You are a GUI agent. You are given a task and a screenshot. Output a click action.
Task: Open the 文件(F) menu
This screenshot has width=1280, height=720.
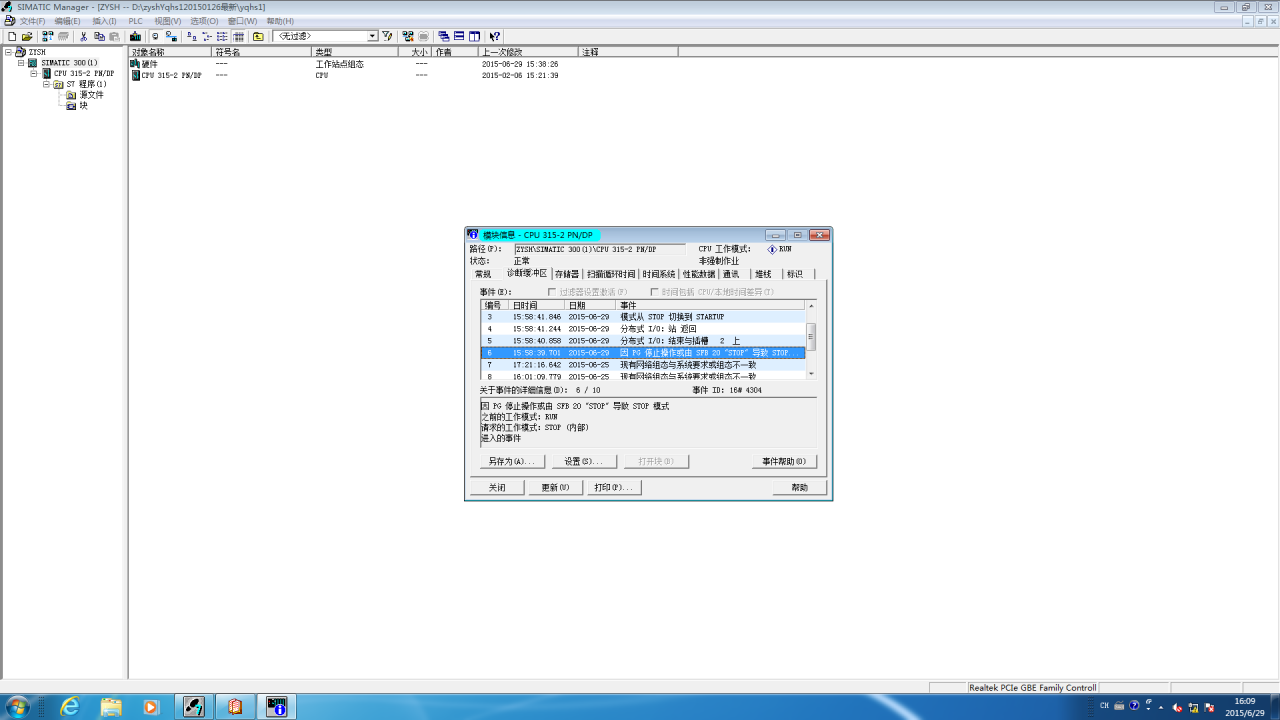coord(32,21)
